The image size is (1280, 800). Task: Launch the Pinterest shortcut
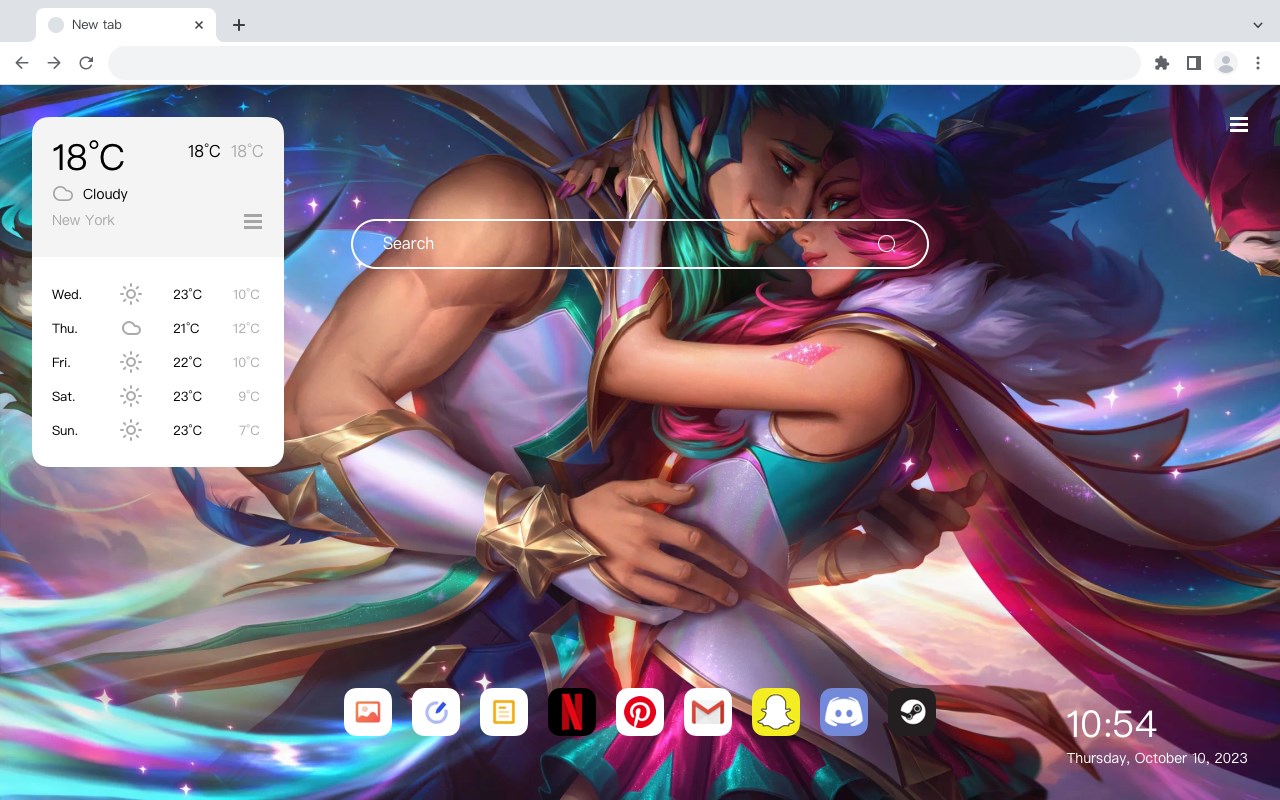(640, 712)
